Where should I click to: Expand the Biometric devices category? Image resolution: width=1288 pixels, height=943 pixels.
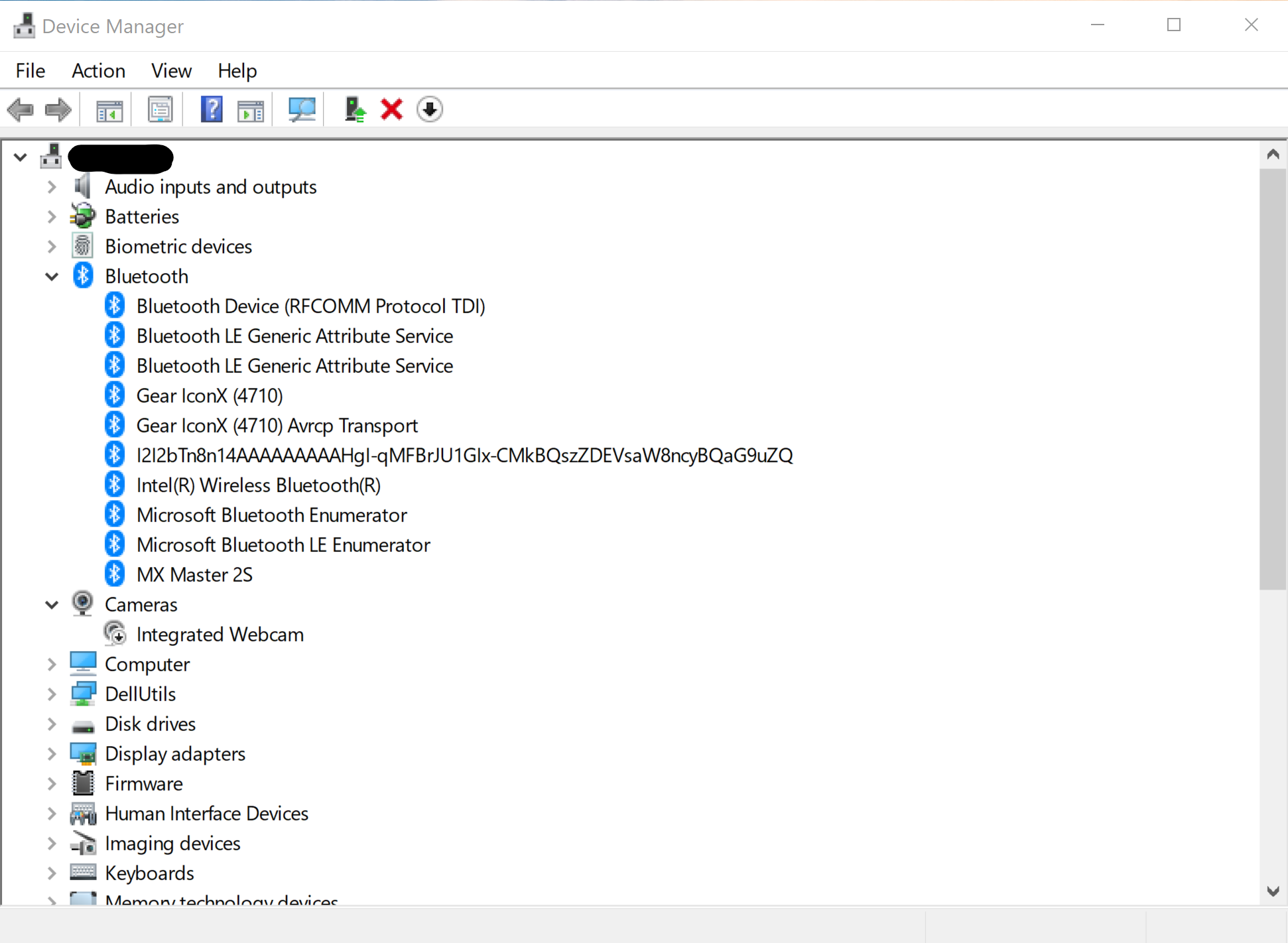click(52, 247)
